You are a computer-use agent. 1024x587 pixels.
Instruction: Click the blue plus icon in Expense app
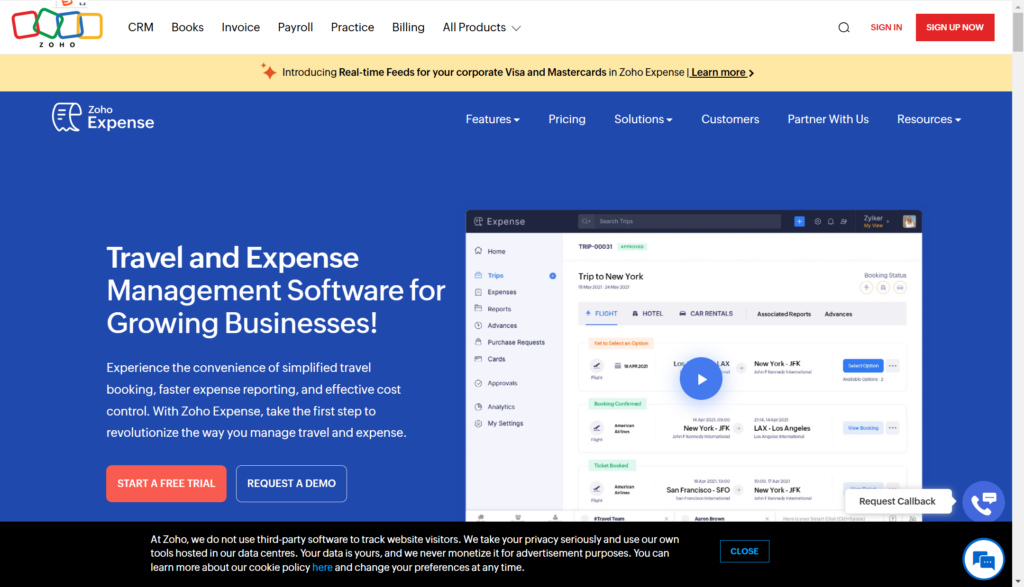799,221
